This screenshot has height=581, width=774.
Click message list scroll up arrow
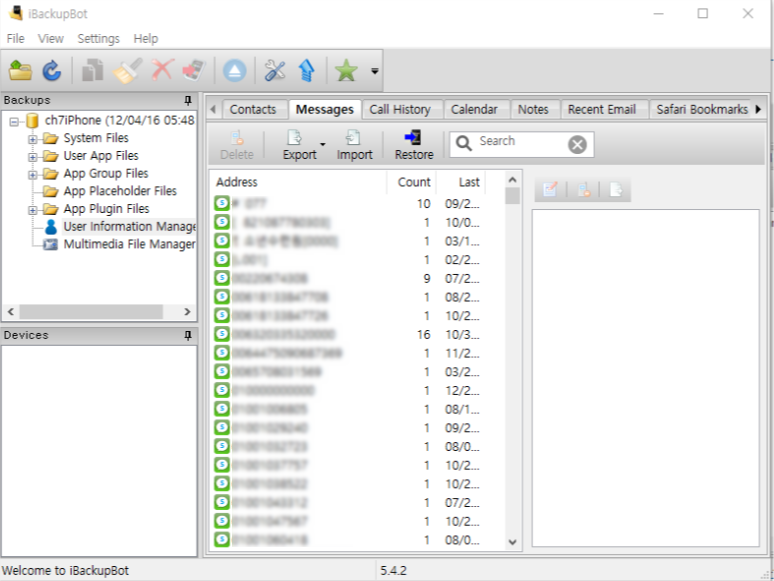(512, 180)
